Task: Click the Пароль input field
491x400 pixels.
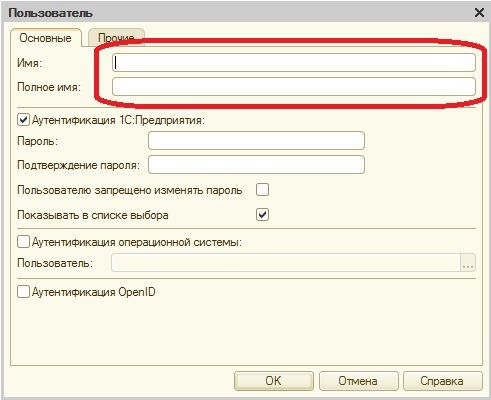Action: tap(256, 140)
